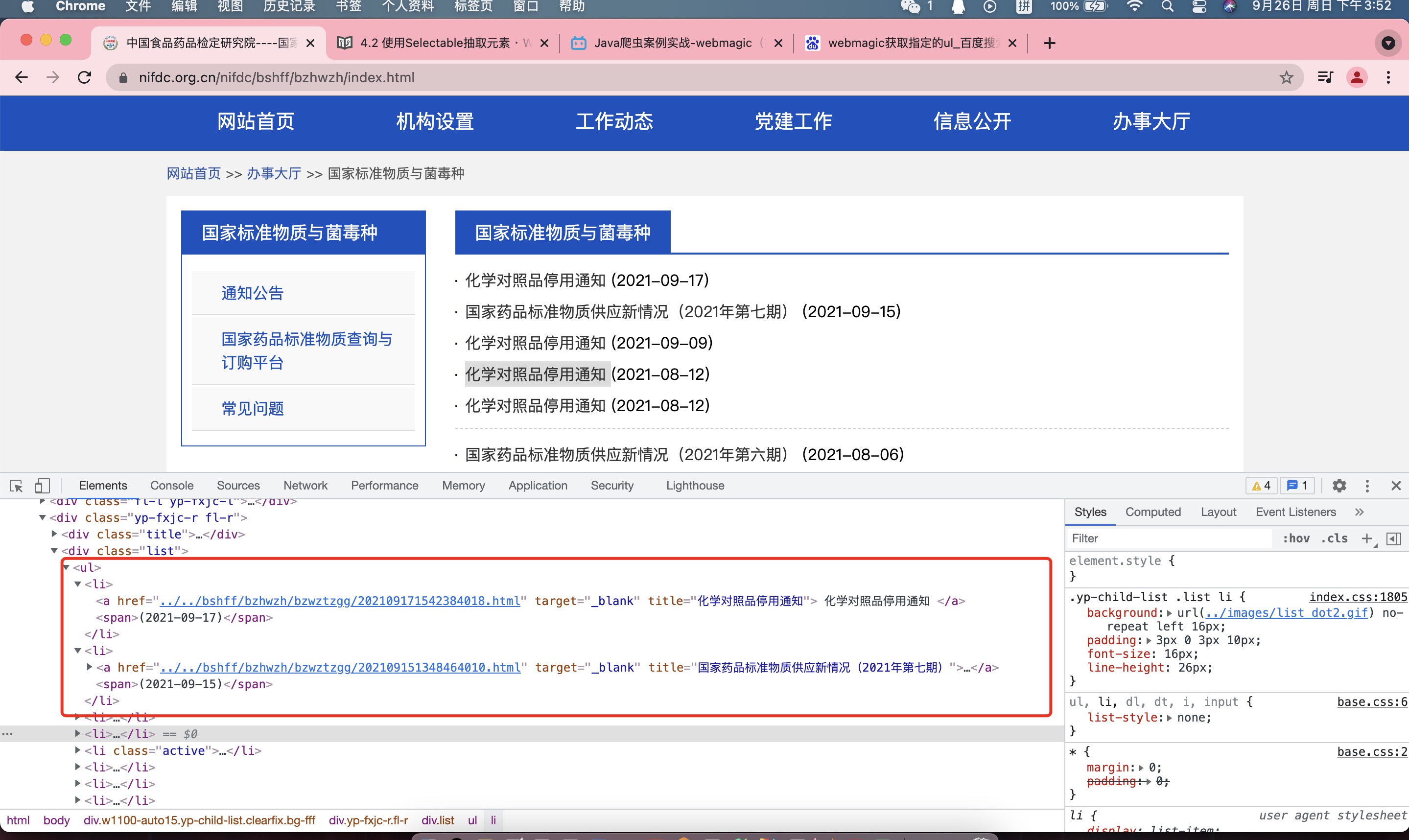
Task: Open DevTools settings gear
Action: 1339,486
